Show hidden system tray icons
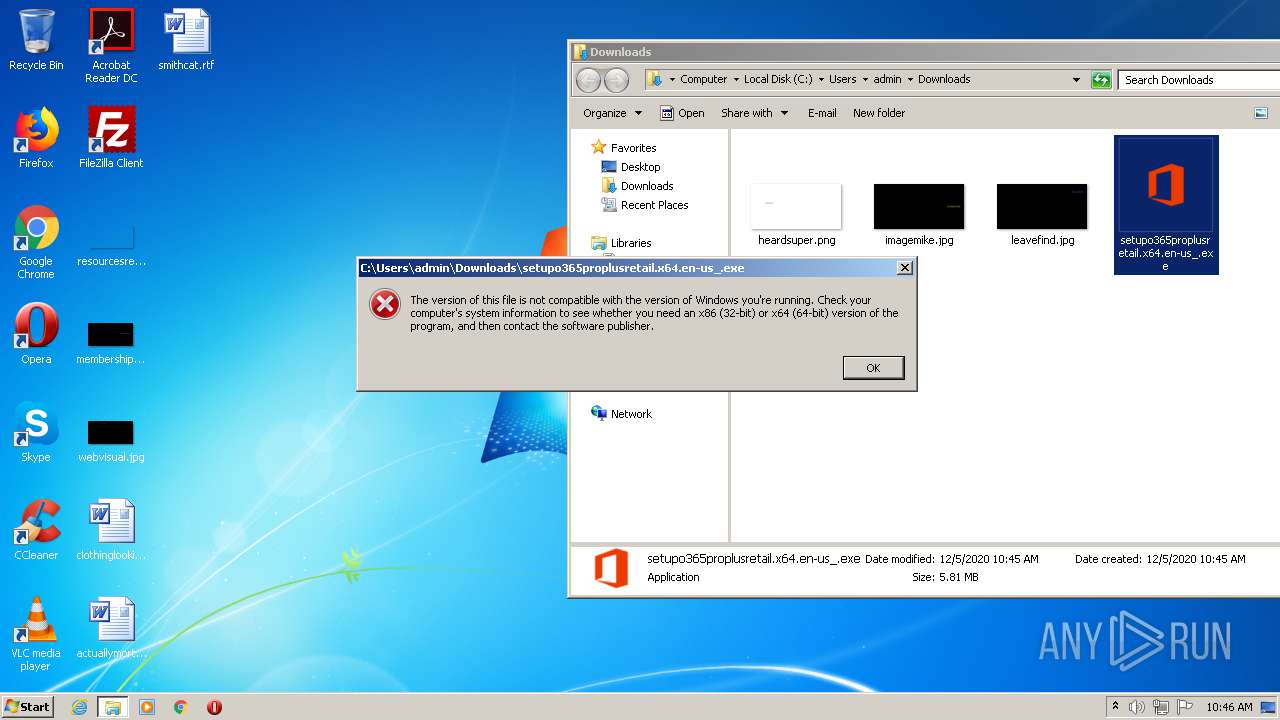 1115,707
